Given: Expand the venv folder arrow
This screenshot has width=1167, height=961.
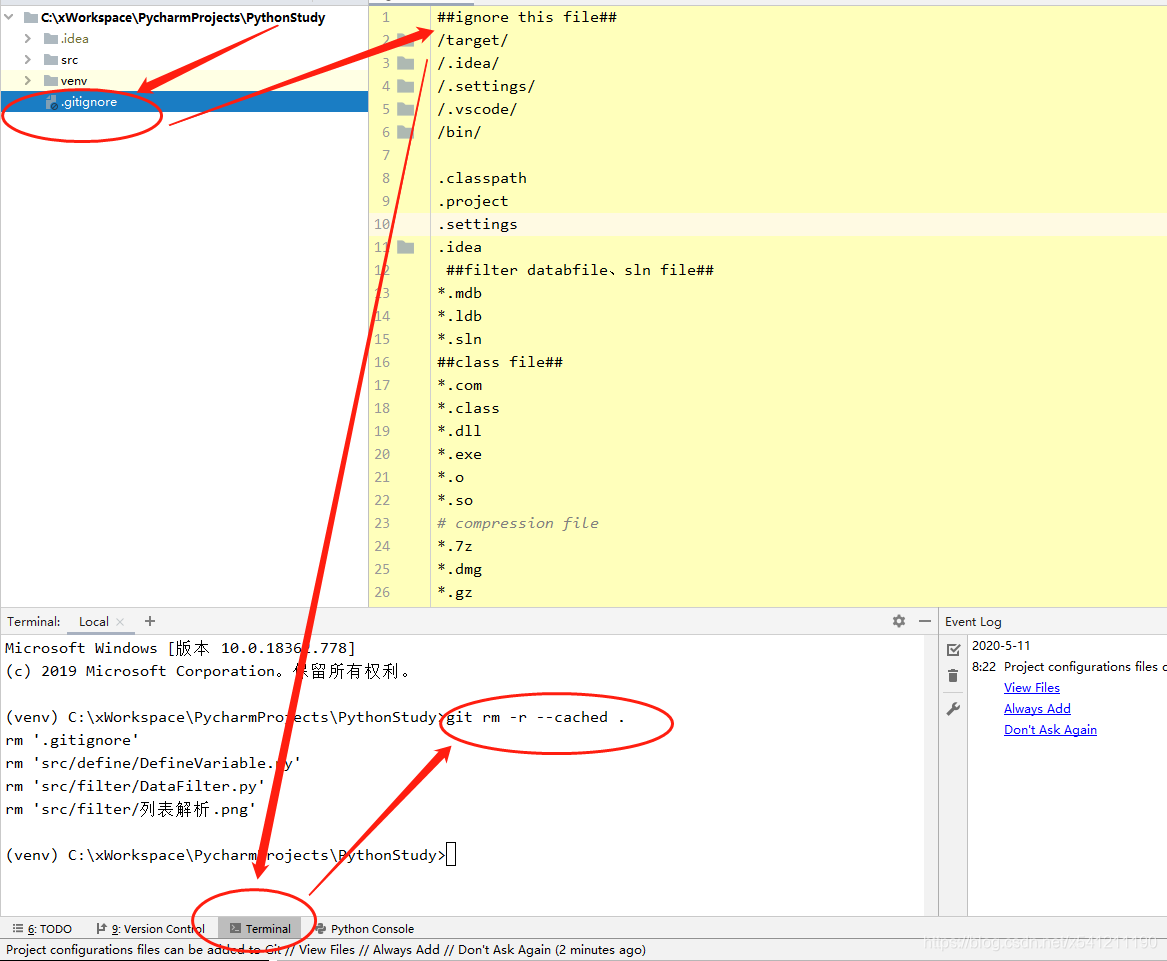Looking at the screenshot, I should (x=28, y=80).
